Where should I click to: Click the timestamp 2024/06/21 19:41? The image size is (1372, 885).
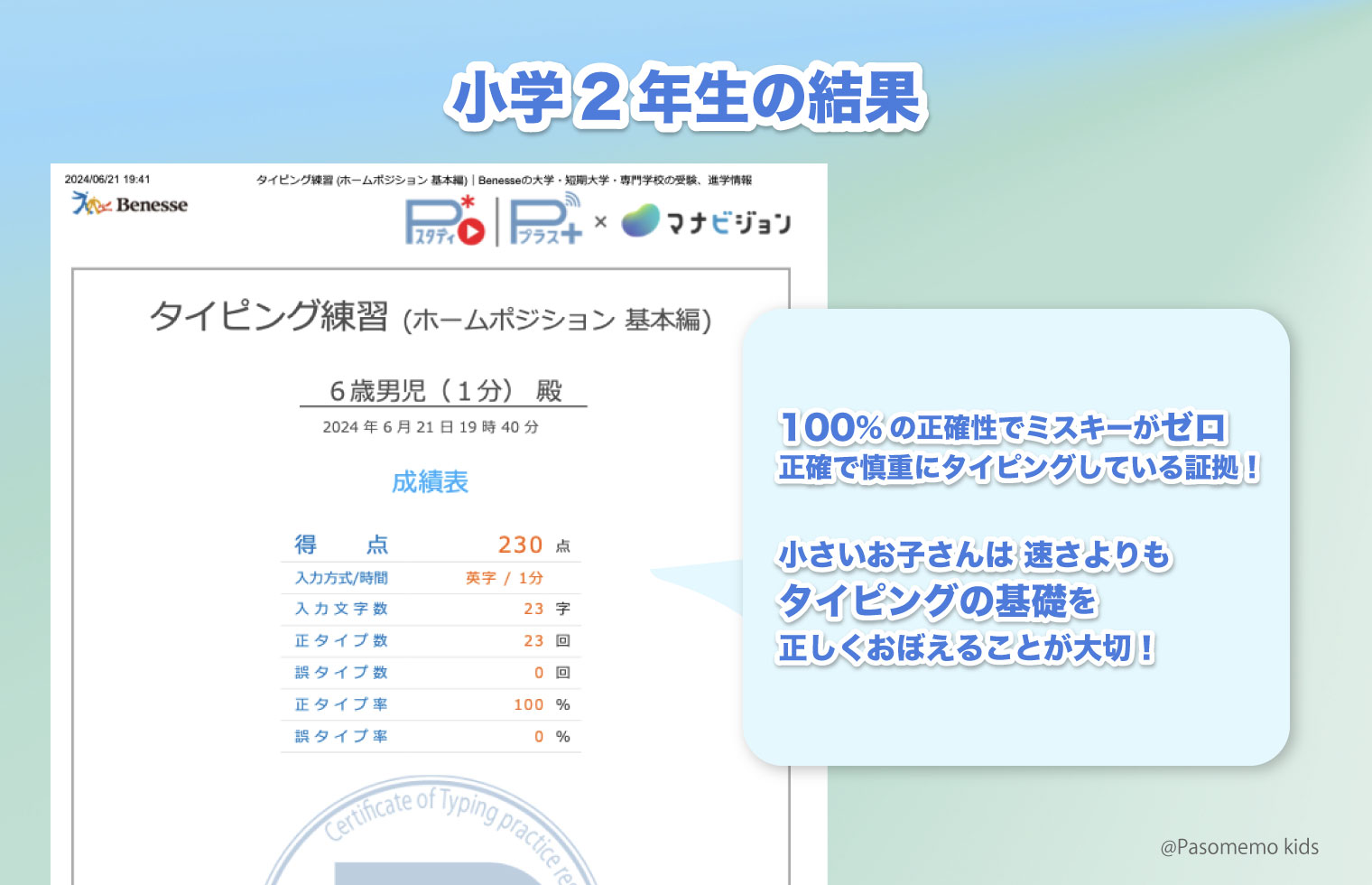pyautogui.click(x=107, y=179)
